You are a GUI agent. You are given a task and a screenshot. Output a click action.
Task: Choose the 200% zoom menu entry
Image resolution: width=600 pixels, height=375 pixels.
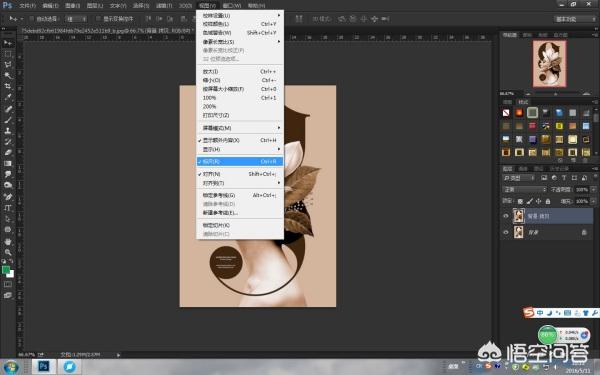240,106
